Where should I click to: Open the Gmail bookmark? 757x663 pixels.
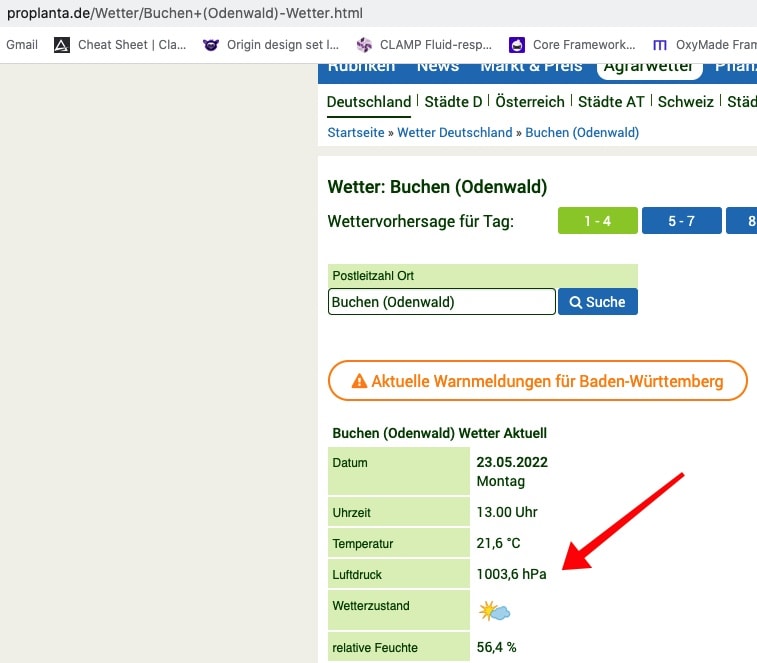click(22, 45)
